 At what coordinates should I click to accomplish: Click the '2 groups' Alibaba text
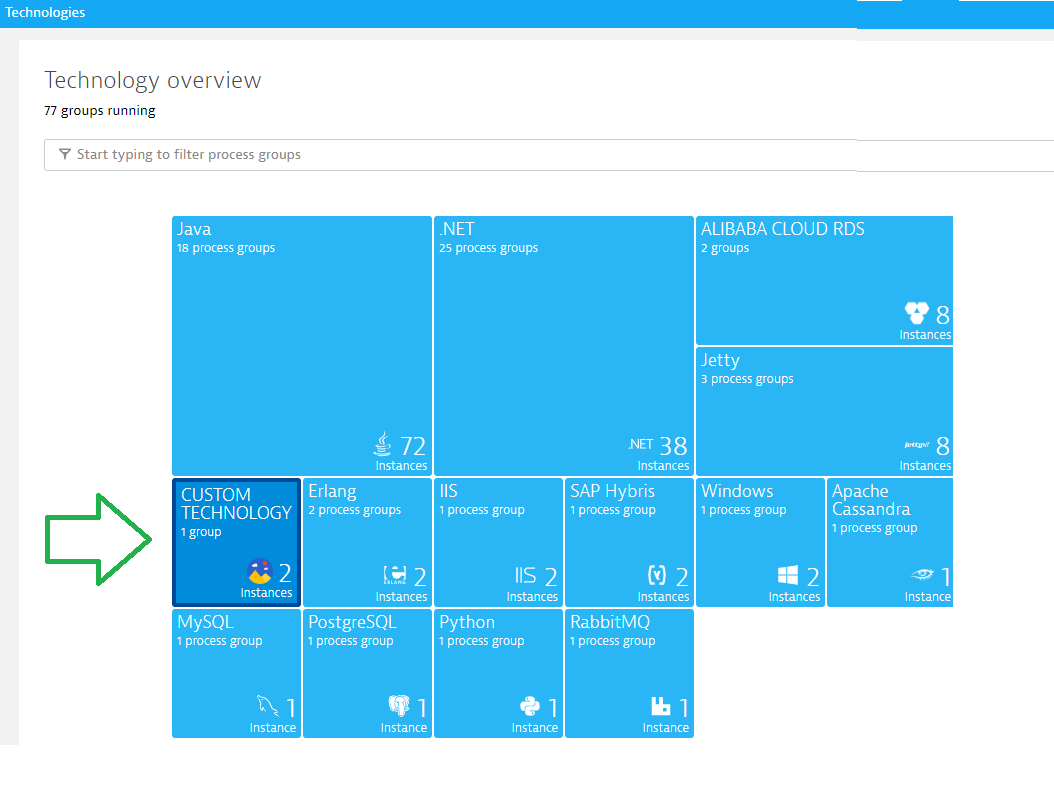[725, 248]
